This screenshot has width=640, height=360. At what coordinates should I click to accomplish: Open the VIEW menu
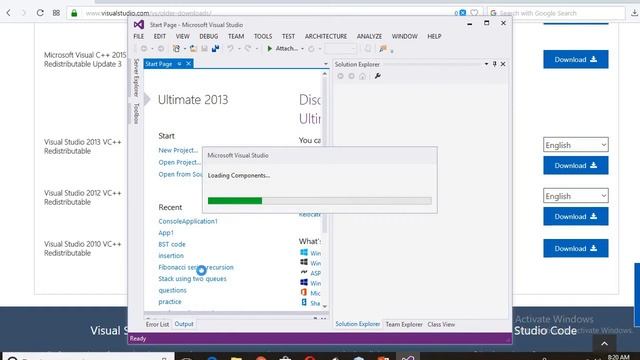coord(182,36)
